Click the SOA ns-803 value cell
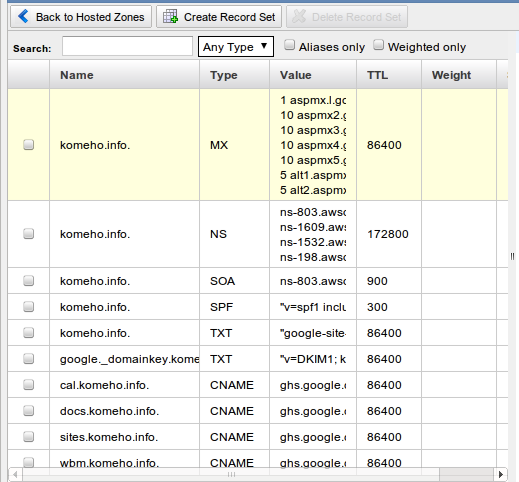Image resolution: width=519 pixels, height=482 pixels. coord(313,281)
